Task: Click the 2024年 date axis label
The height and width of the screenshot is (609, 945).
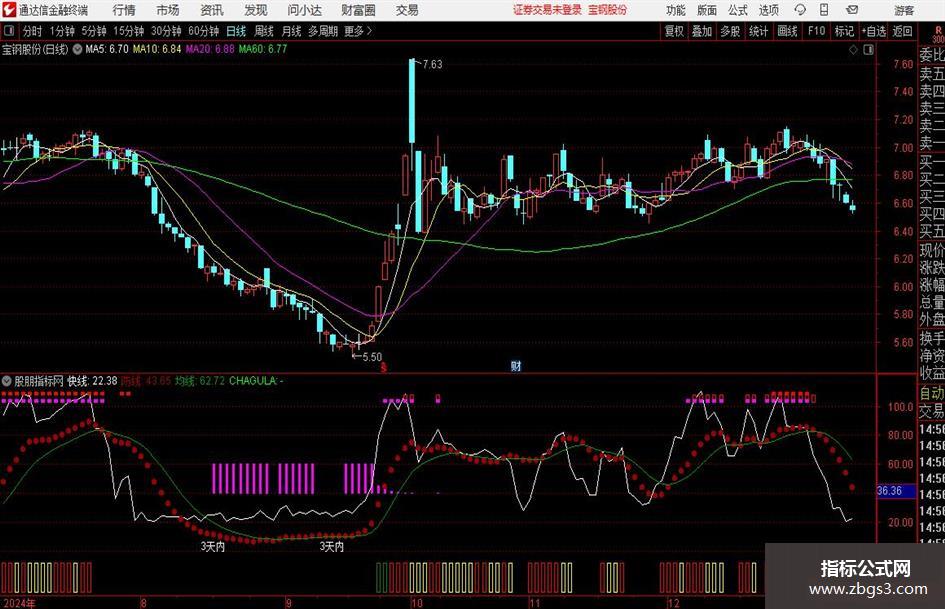Action: (19, 602)
